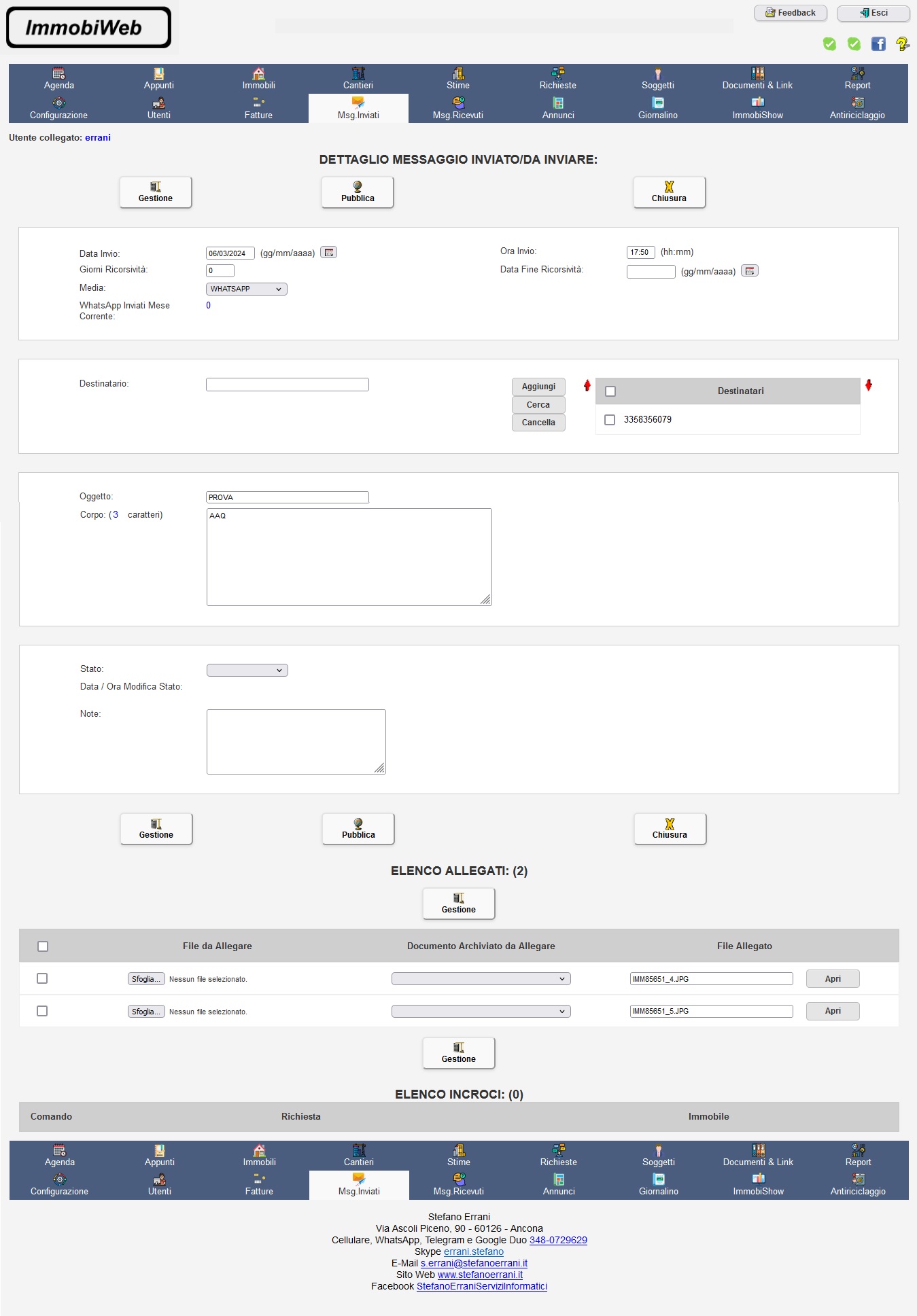This screenshot has height=1316, width=917.
Task: Open Configurazione gear icon in top navigation
Action: click(59, 103)
